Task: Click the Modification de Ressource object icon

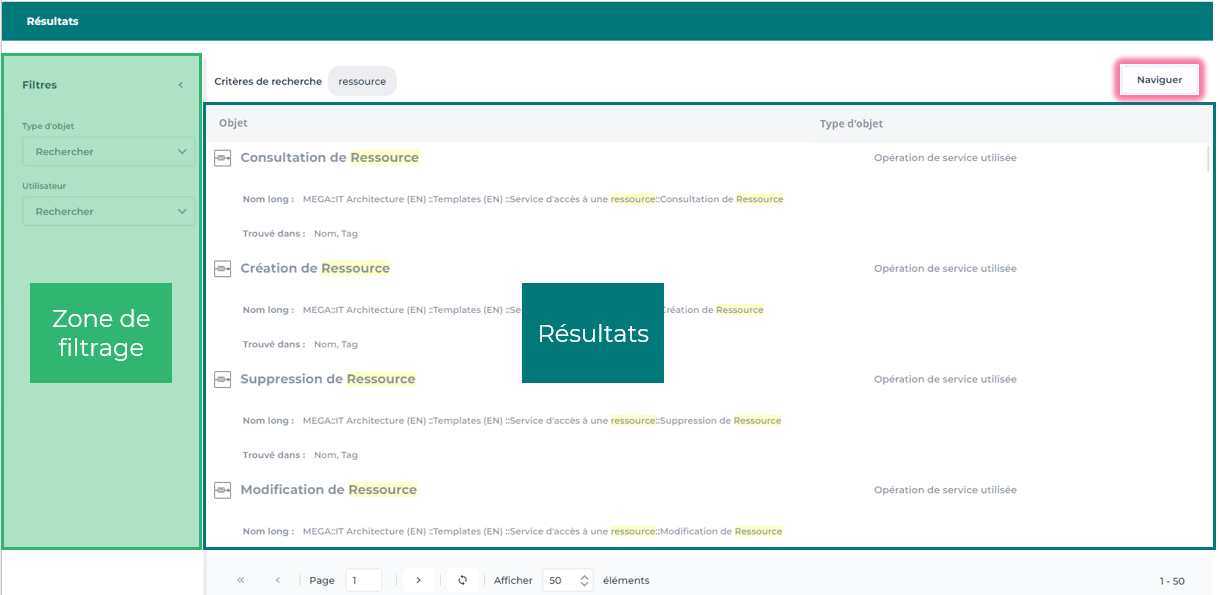Action: coord(223,490)
